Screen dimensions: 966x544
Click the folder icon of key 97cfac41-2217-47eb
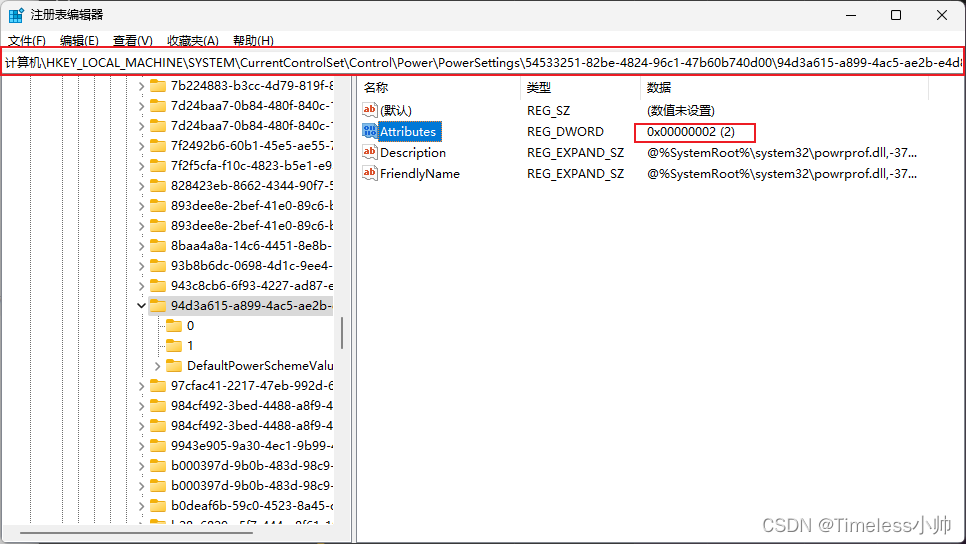click(158, 386)
